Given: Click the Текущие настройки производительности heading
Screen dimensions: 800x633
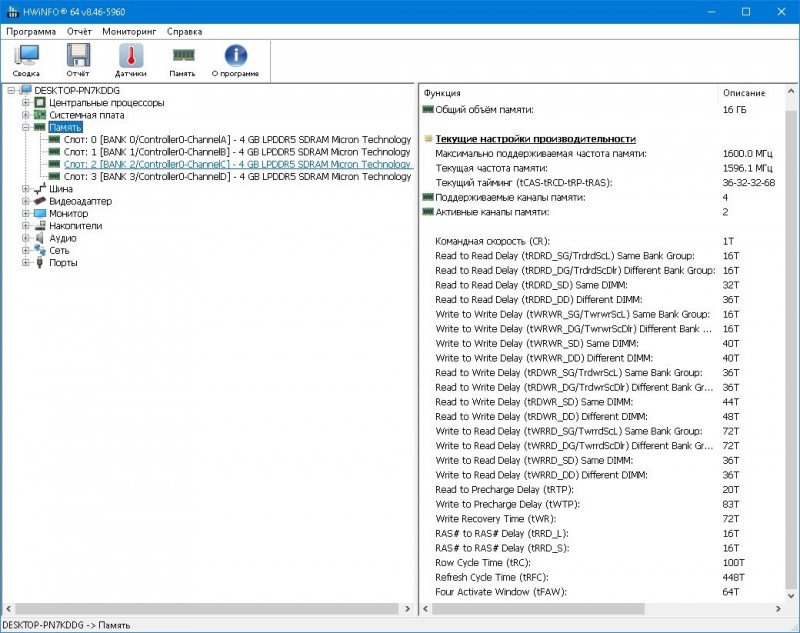Looking at the screenshot, I should (x=536, y=139).
